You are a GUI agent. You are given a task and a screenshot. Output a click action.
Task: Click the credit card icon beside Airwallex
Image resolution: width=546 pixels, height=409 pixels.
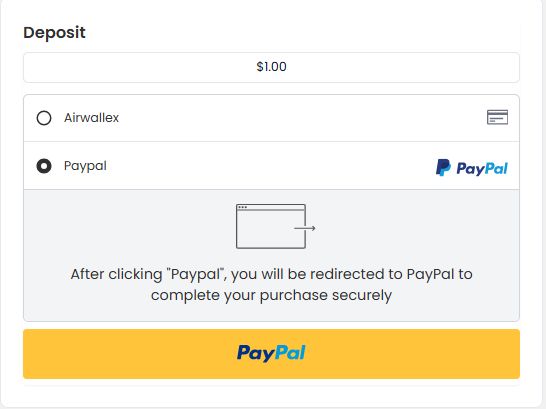tap(497, 117)
